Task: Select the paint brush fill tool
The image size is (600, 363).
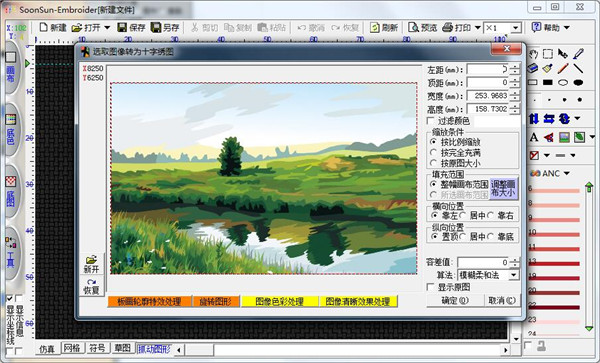Action: click(x=548, y=68)
